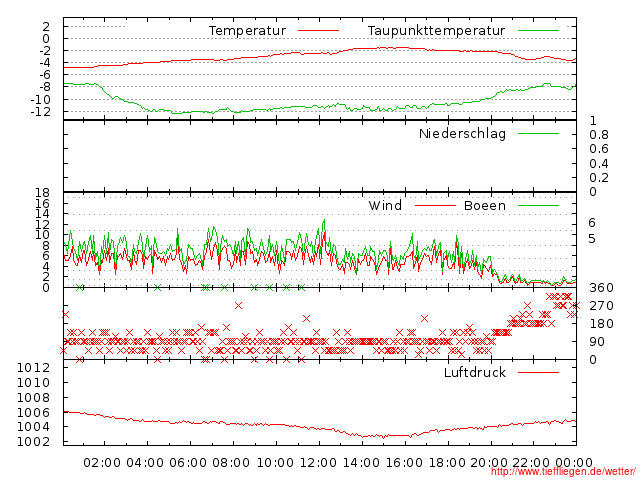640x480 pixels.
Task: Open the tieffliegen.de/wetter link
Action: (x=563, y=472)
